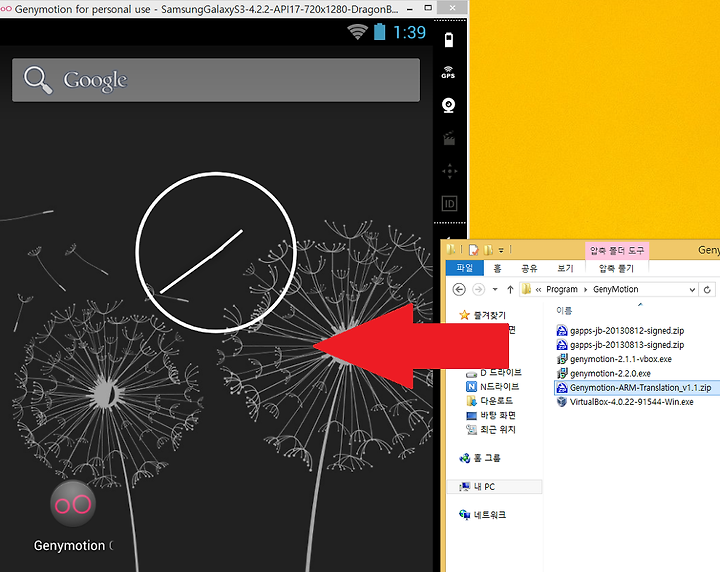This screenshot has width=720, height=572.
Task: Select VirtualBox-4.0.22-91544-Win.exe file
Action: (631, 402)
